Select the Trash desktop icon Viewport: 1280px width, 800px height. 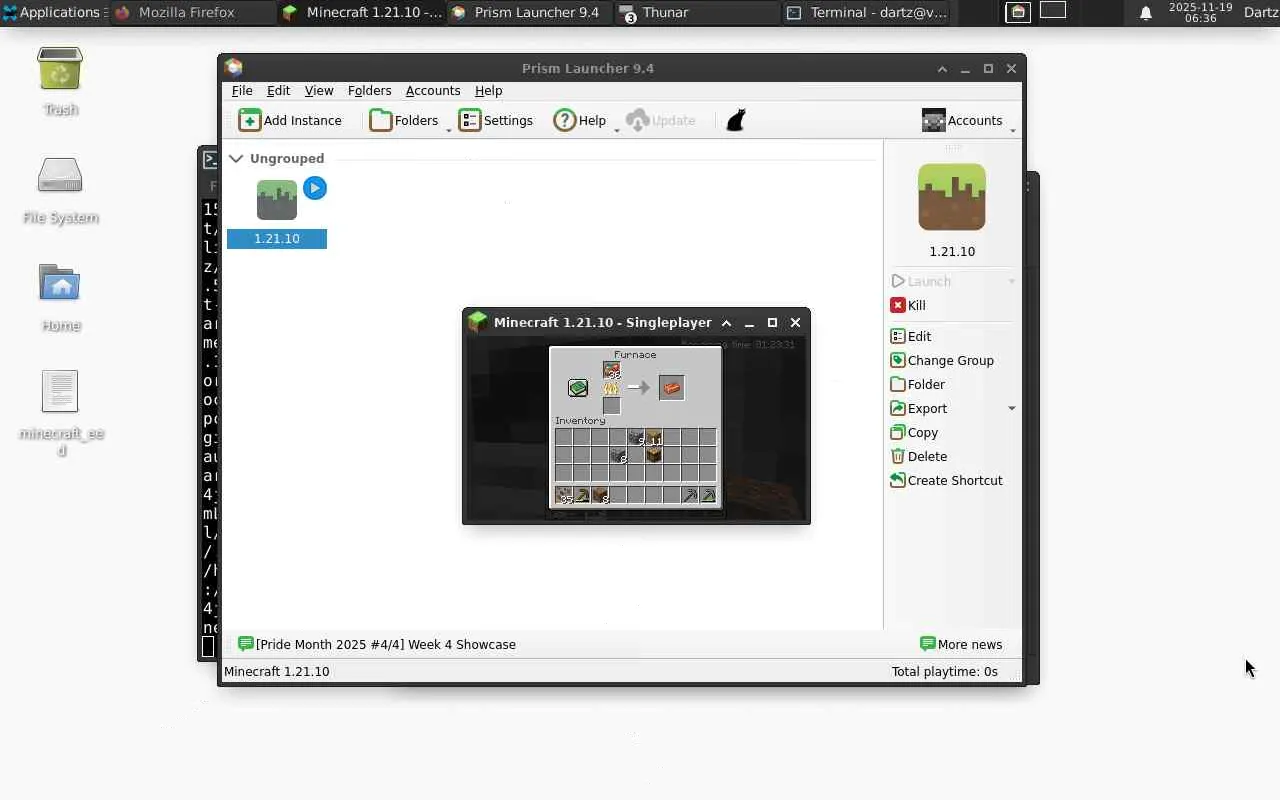(x=60, y=80)
